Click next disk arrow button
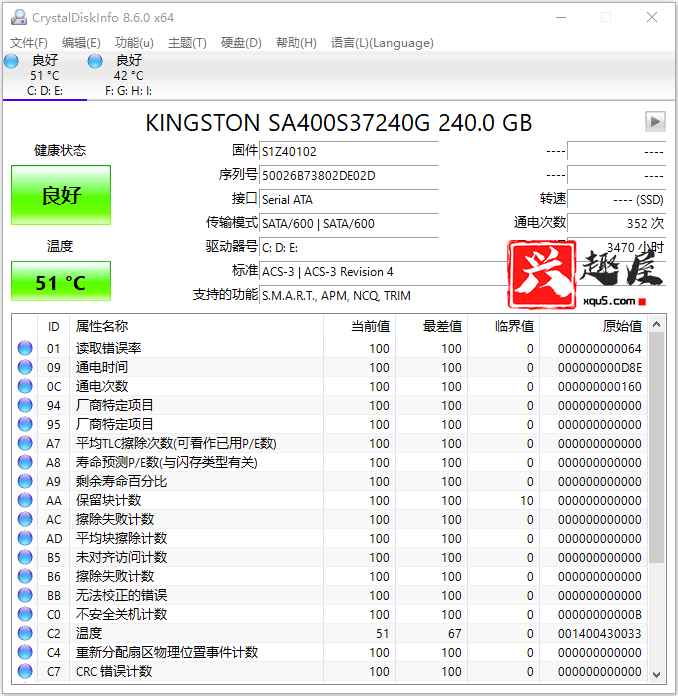 (x=655, y=121)
